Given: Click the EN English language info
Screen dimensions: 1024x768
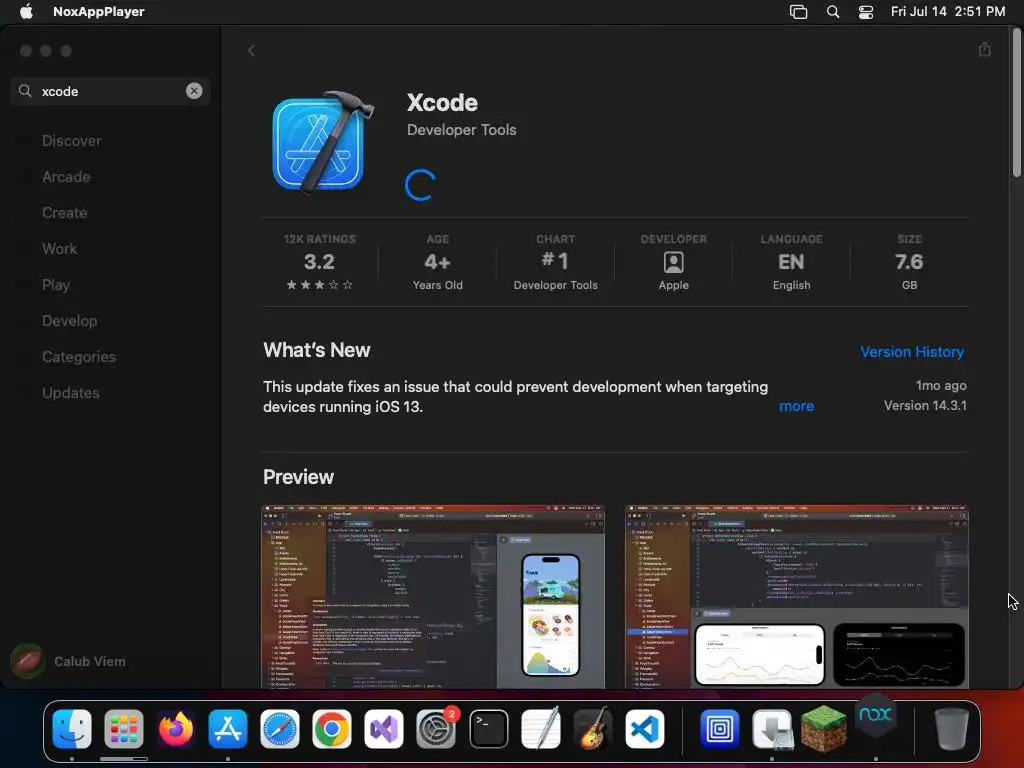Looking at the screenshot, I should pos(792,262).
